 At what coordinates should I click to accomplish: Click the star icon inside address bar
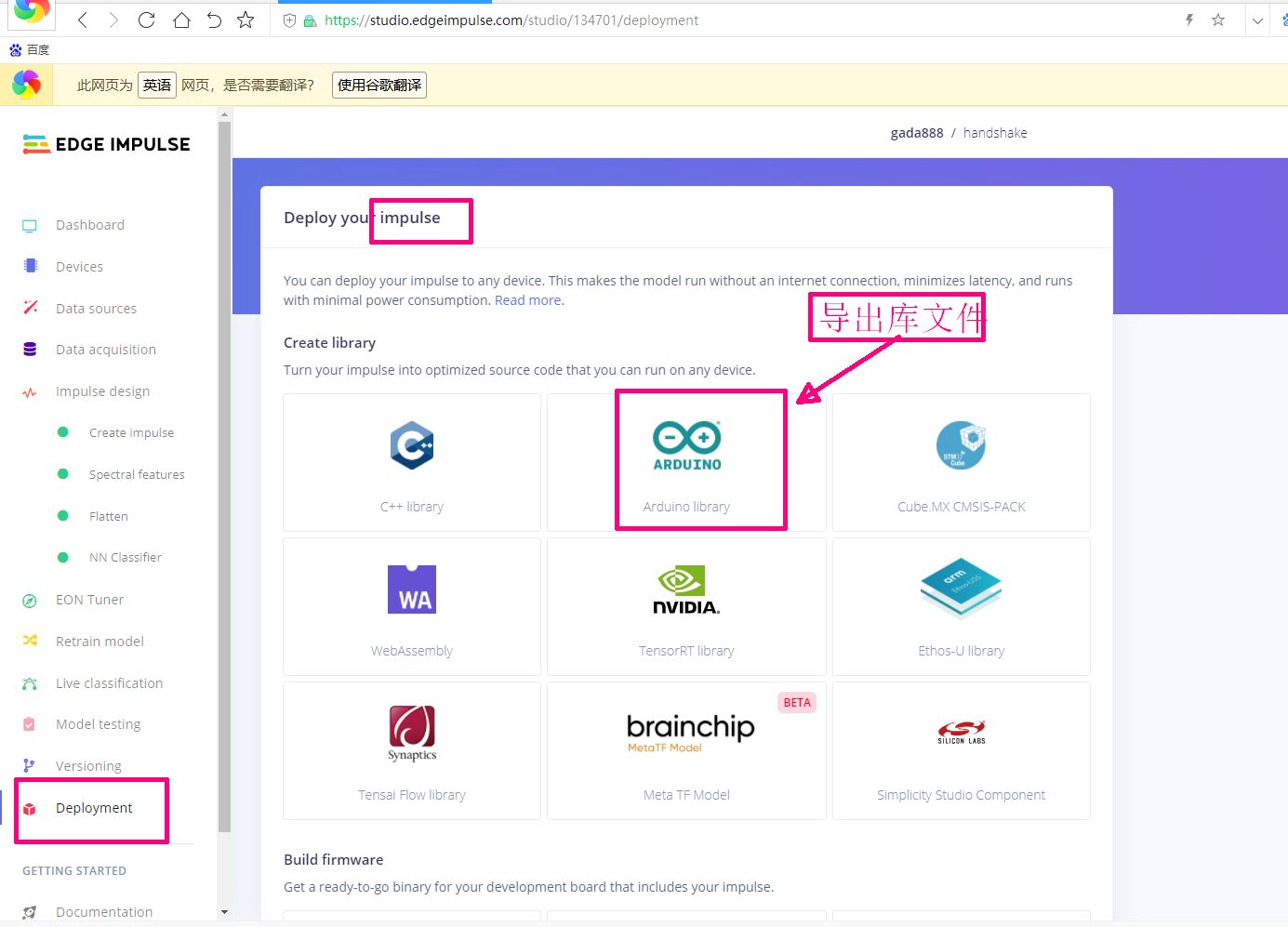pyautogui.click(x=1218, y=20)
